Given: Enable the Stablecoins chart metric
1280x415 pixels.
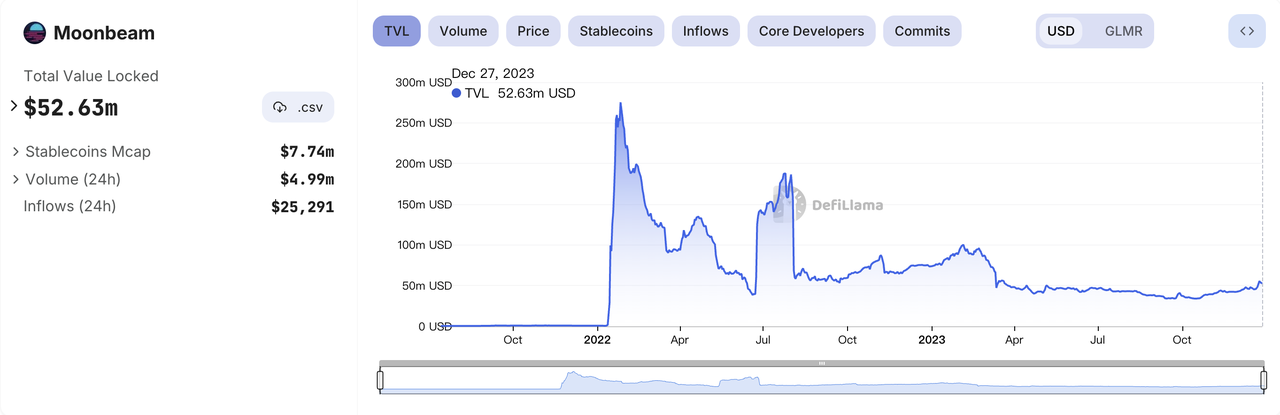Looking at the screenshot, I should (616, 31).
